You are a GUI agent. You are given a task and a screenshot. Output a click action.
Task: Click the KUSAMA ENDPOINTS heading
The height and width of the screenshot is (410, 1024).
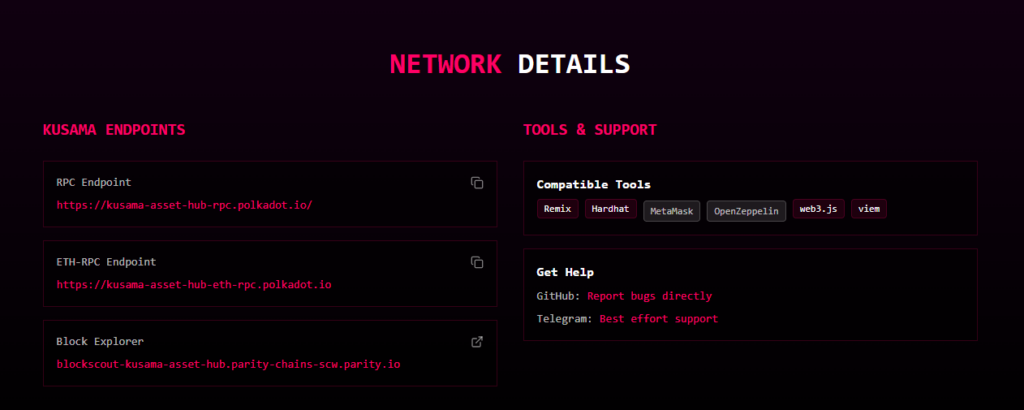pos(114,130)
